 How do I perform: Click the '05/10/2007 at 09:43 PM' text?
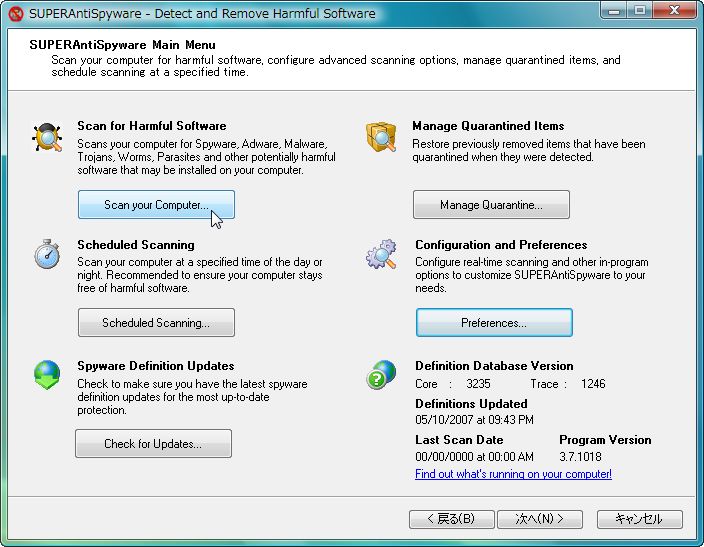point(474,419)
